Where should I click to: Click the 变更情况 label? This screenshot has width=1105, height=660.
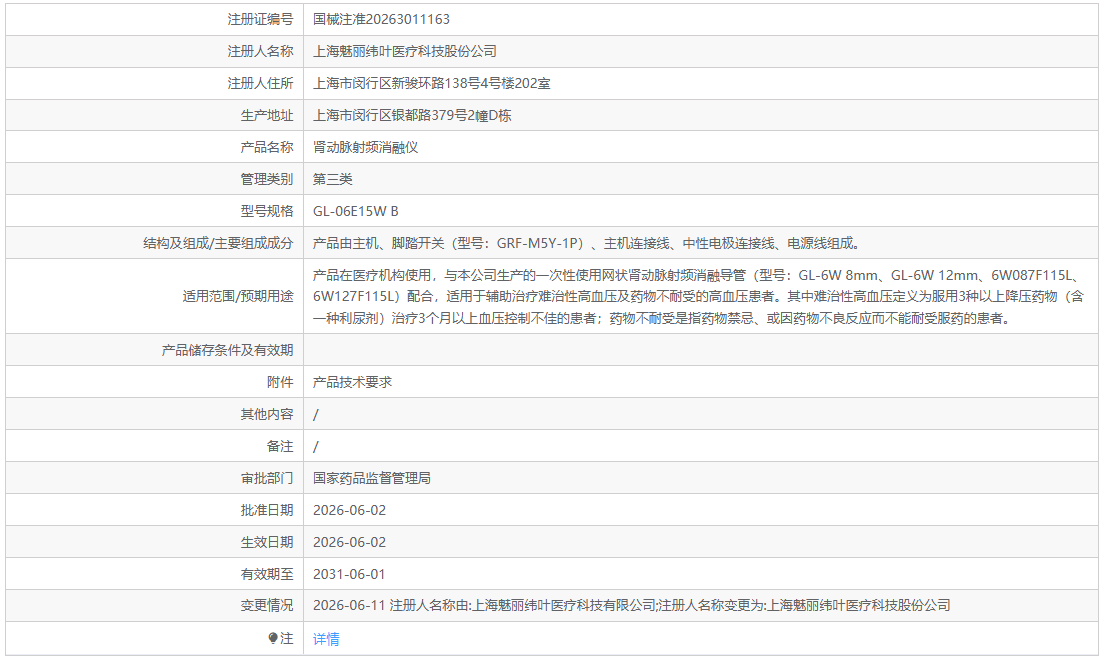[x=266, y=605]
